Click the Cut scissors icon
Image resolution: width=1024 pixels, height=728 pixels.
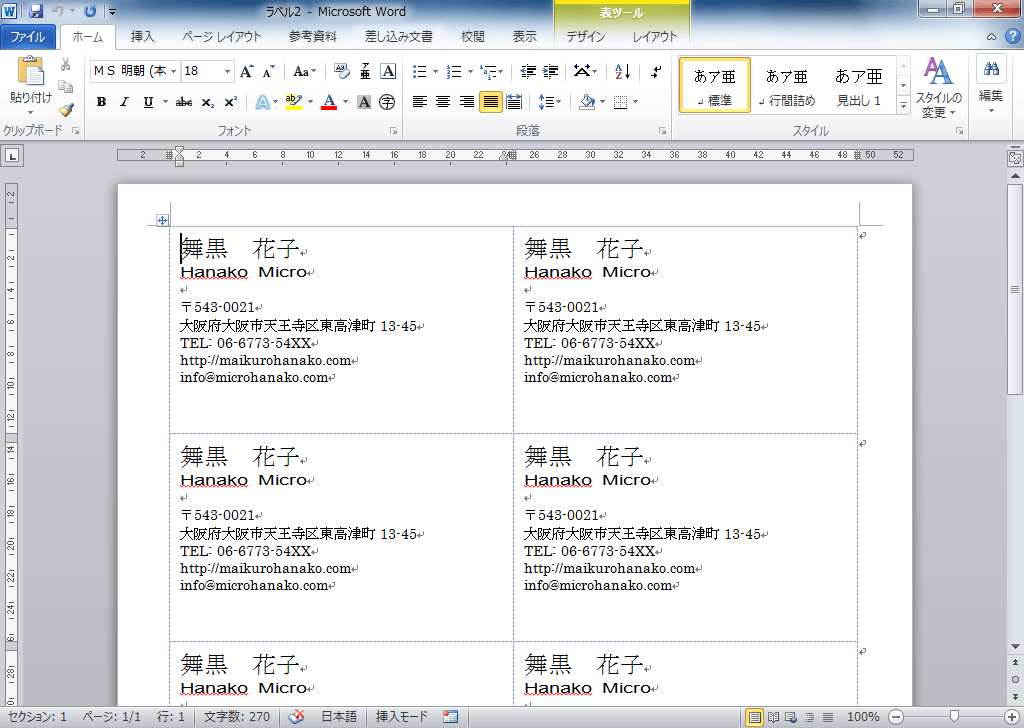(x=66, y=64)
